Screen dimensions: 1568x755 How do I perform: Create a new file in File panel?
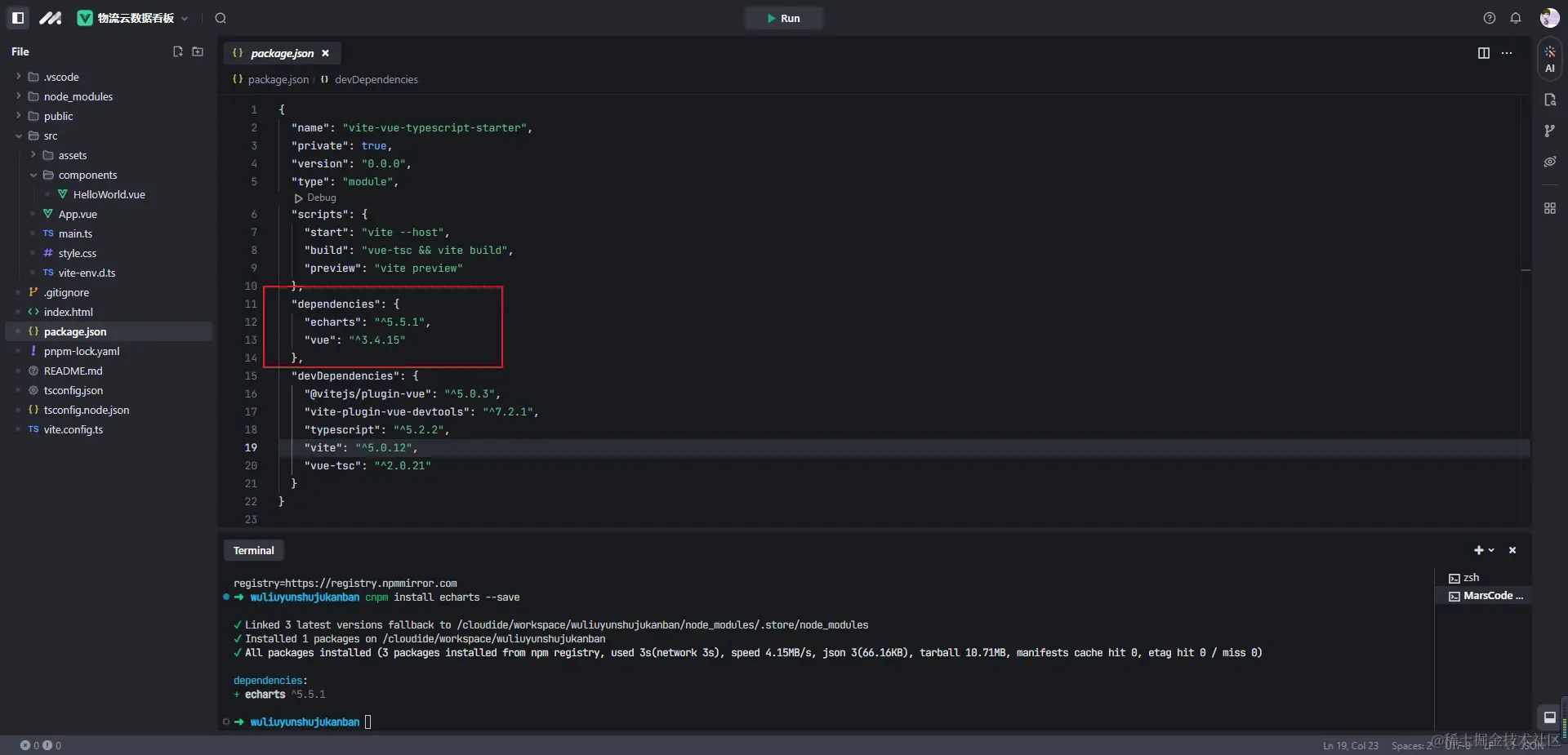click(x=178, y=51)
